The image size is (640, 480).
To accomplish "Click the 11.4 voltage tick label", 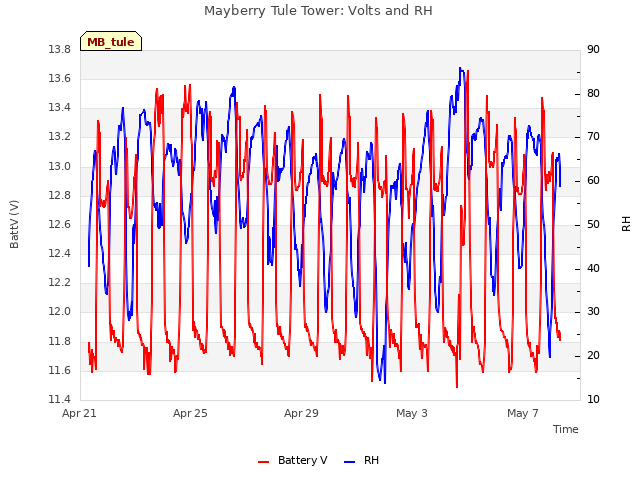I will 59,399.
